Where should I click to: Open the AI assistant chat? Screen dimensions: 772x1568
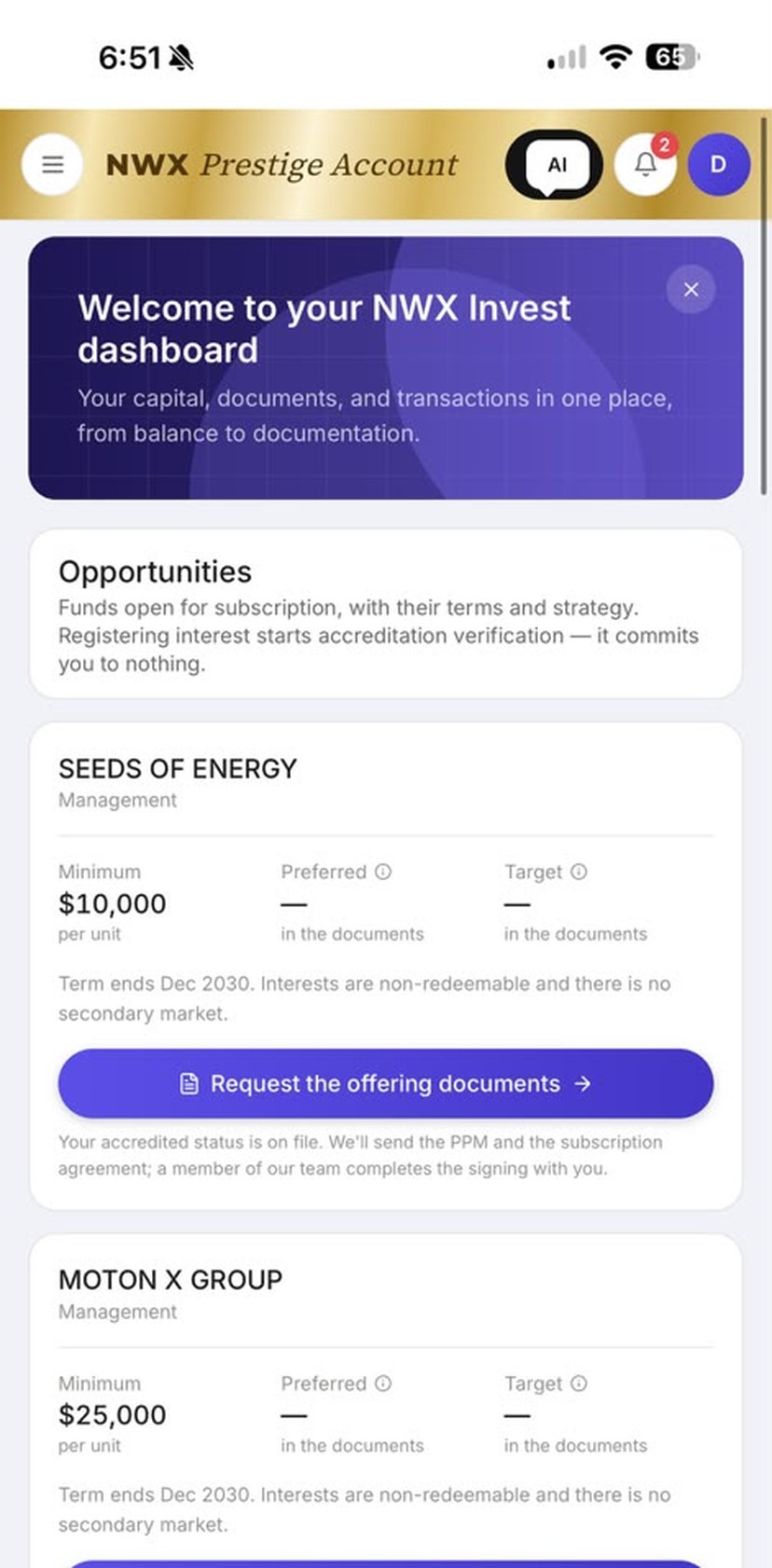[555, 165]
